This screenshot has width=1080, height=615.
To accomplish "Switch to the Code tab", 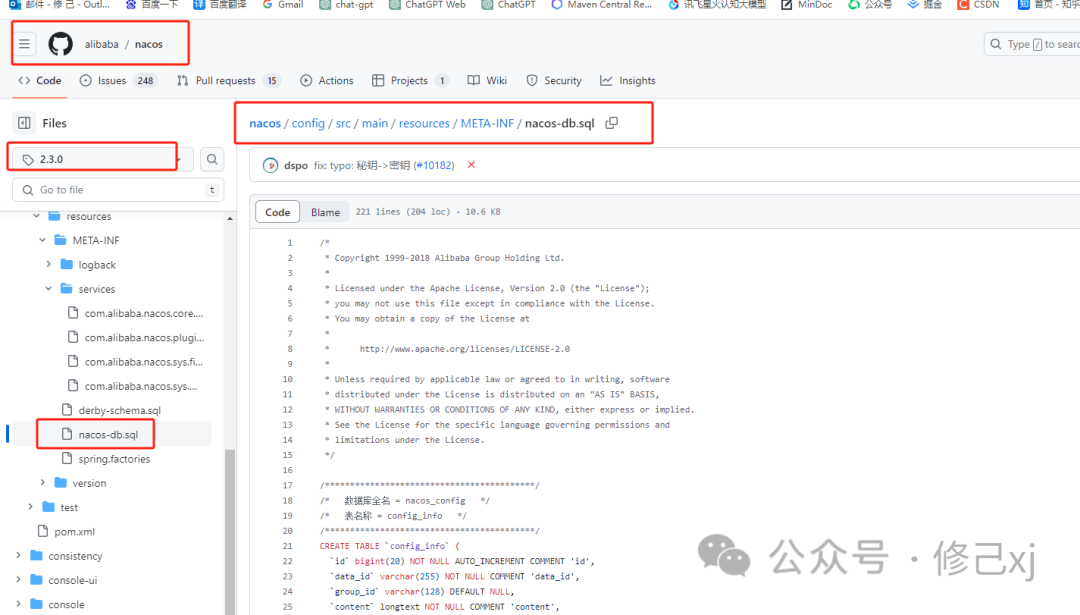I will 40,81.
